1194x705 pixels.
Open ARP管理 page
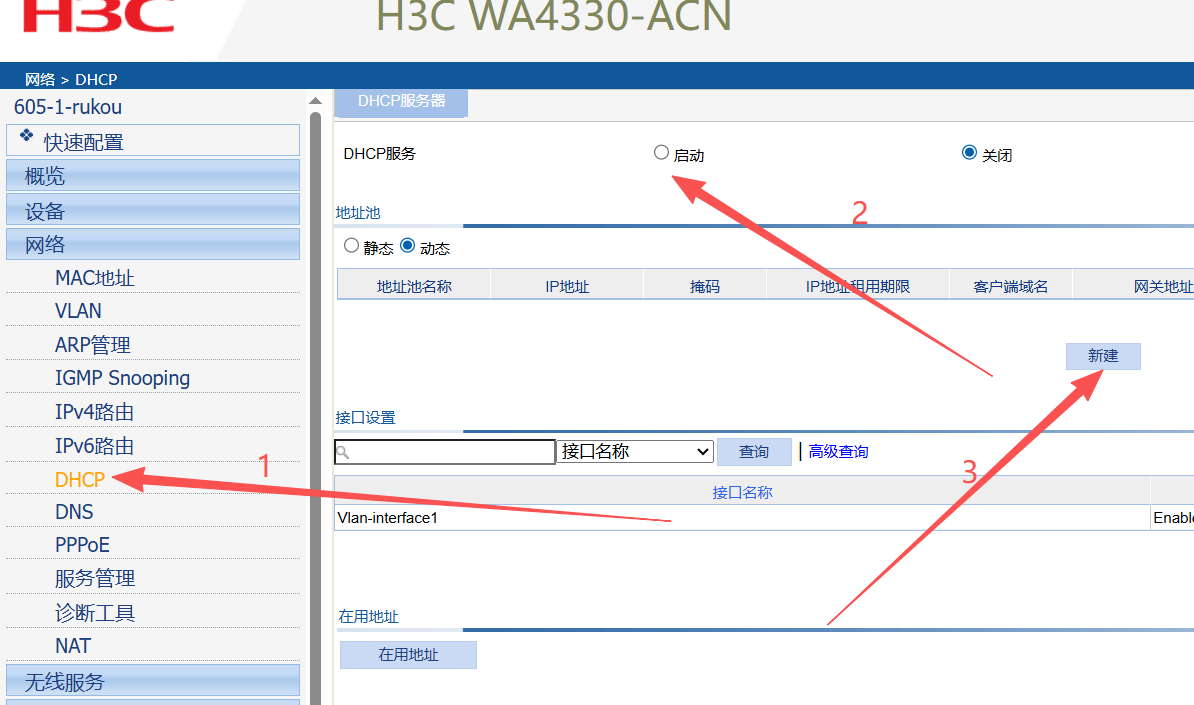pyautogui.click(x=93, y=345)
